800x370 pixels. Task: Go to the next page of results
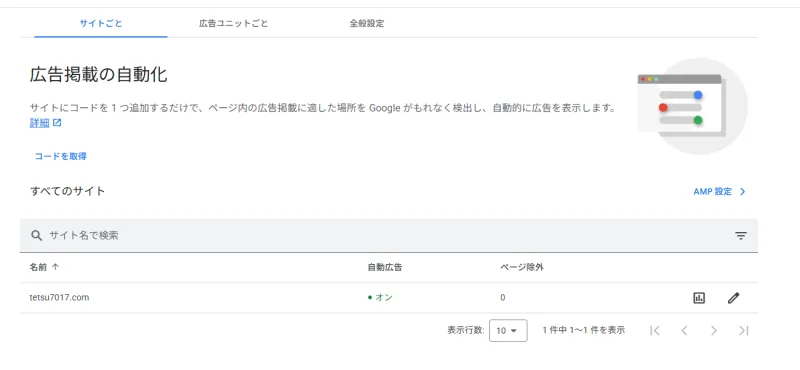coord(714,331)
